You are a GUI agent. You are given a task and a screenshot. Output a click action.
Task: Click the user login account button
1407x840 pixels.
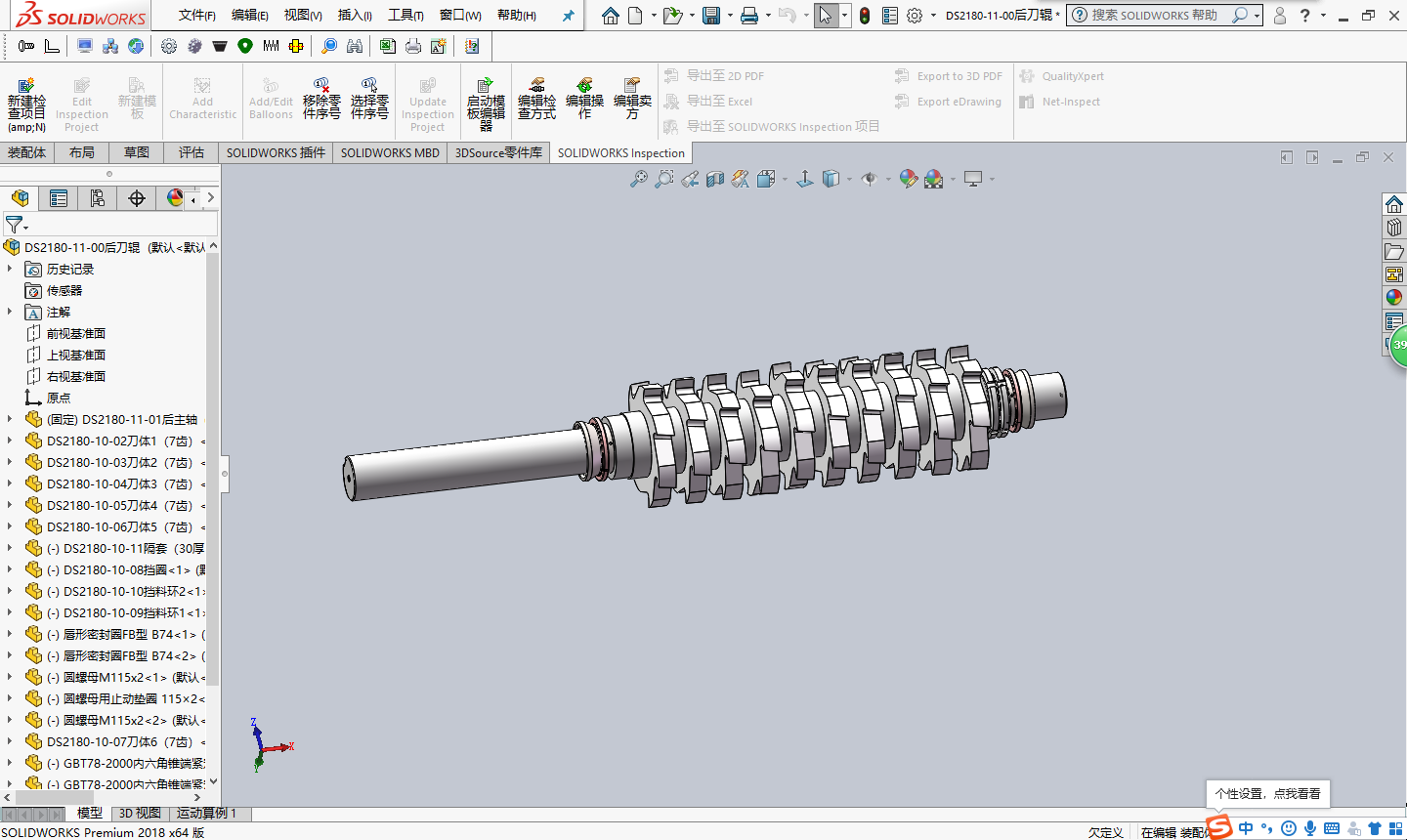tap(1280, 16)
